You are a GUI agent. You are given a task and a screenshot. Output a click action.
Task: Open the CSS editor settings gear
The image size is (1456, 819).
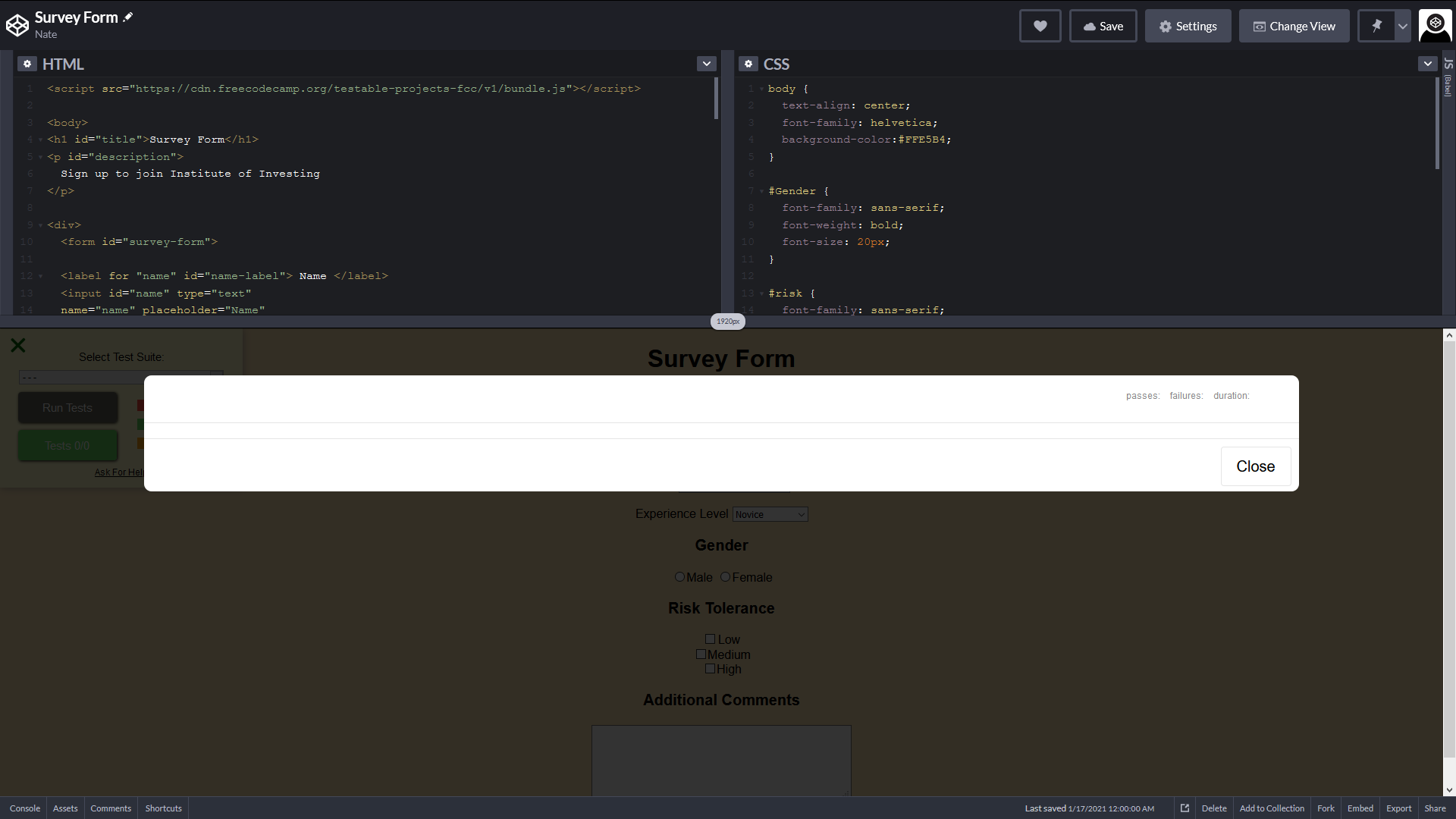[x=748, y=64]
